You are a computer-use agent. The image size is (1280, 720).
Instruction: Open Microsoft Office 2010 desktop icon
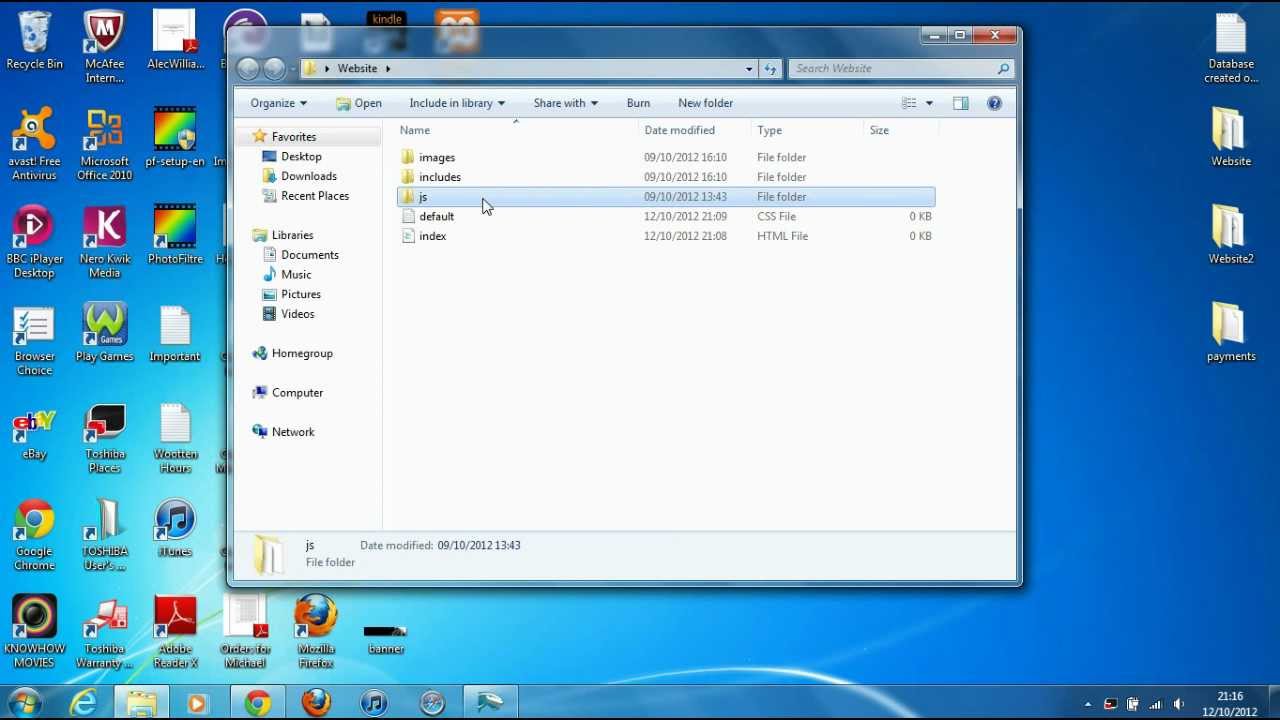click(104, 145)
